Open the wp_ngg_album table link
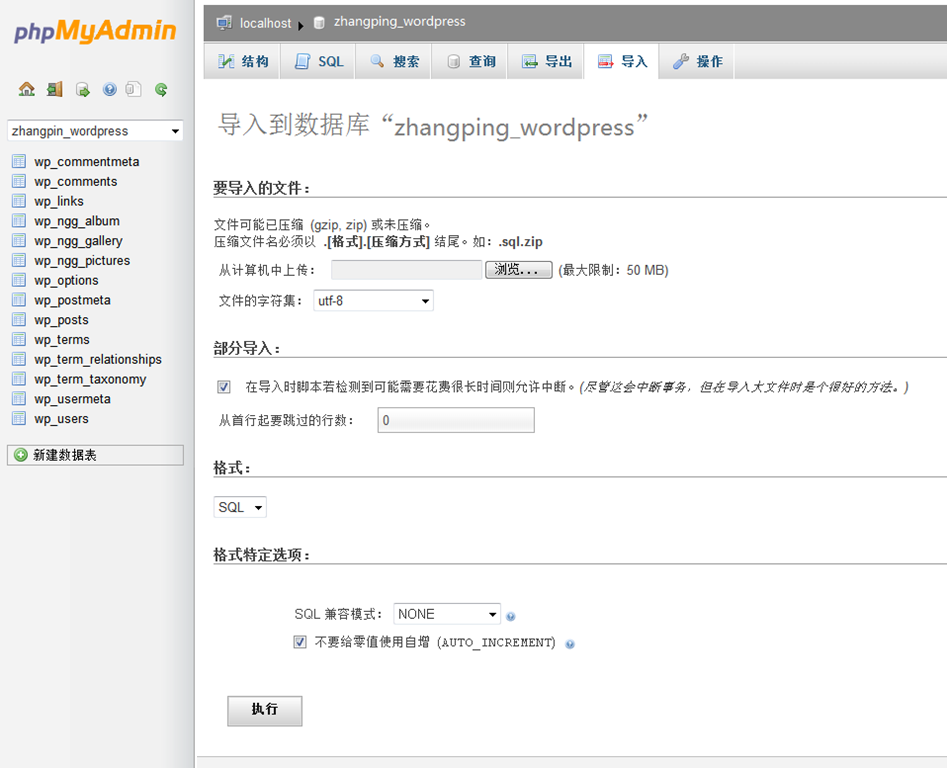This screenshot has height=768, width=947. coord(77,221)
